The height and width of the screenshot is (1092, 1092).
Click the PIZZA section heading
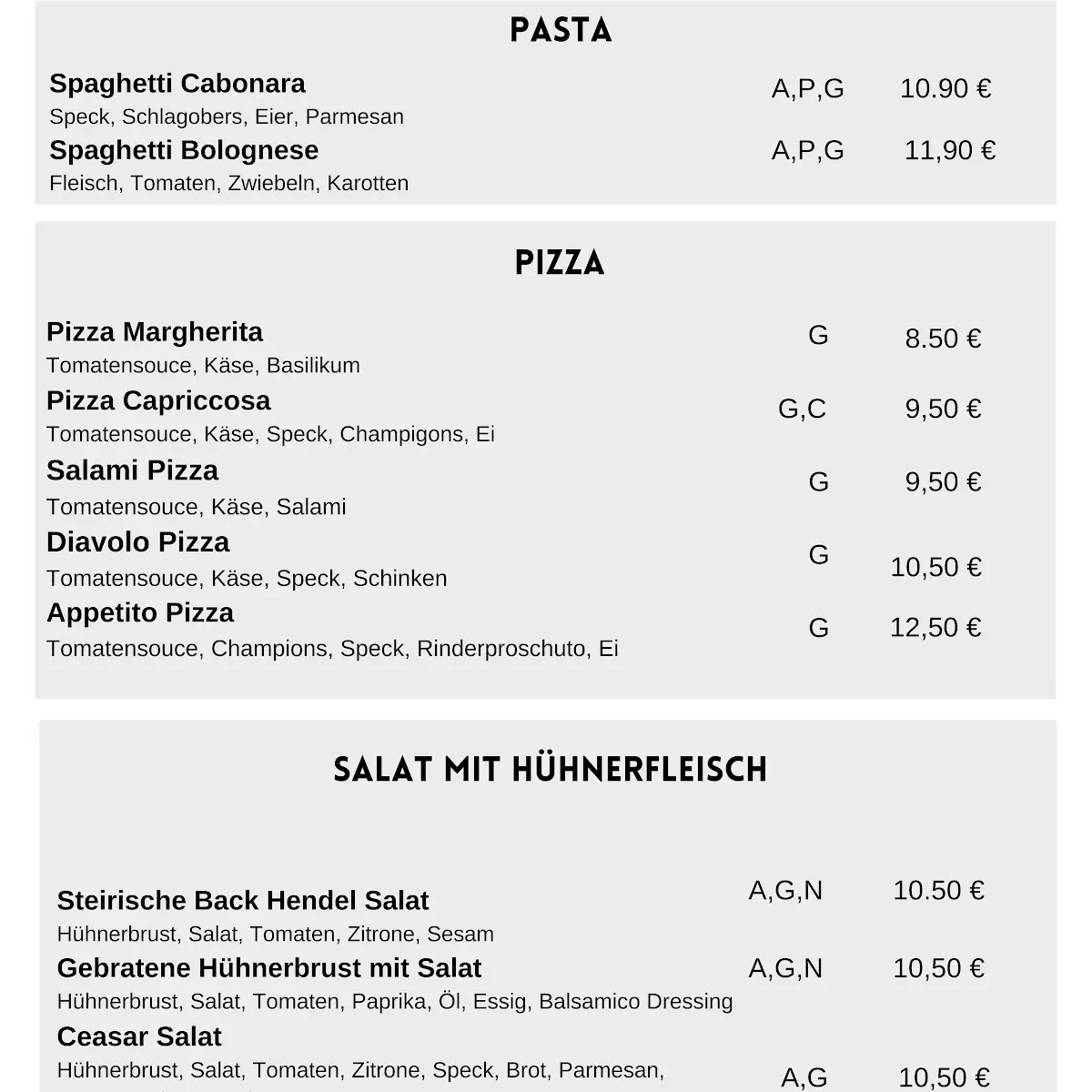coord(560,263)
